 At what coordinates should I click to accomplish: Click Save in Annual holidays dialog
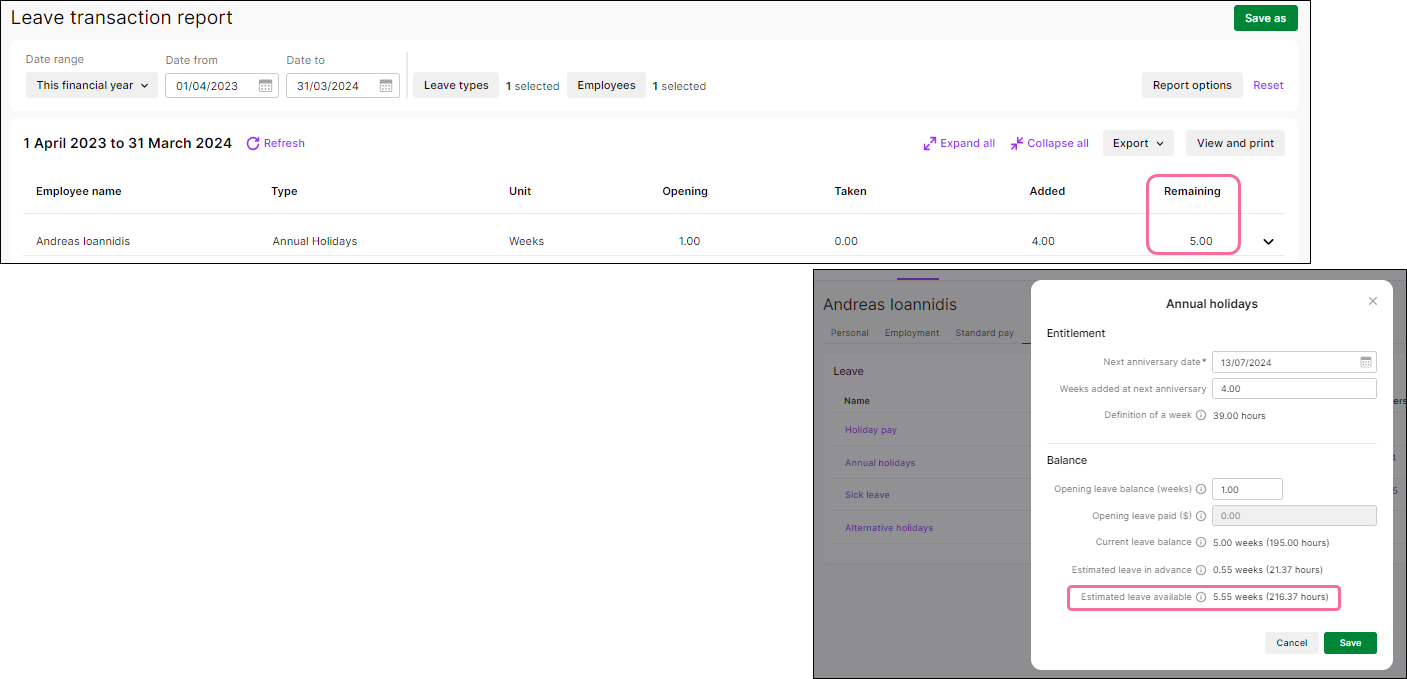(x=1350, y=643)
